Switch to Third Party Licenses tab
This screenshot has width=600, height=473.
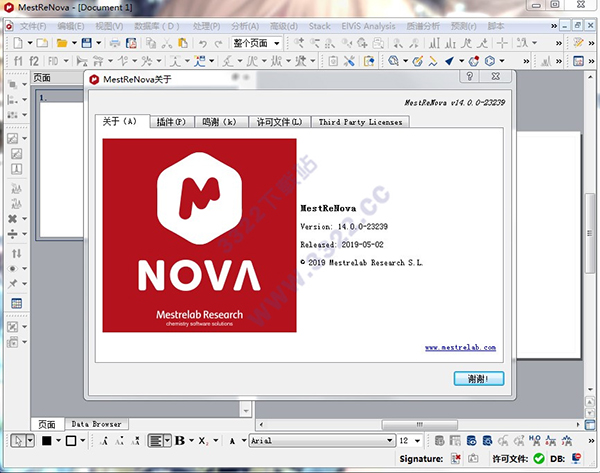pyautogui.click(x=360, y=122)
